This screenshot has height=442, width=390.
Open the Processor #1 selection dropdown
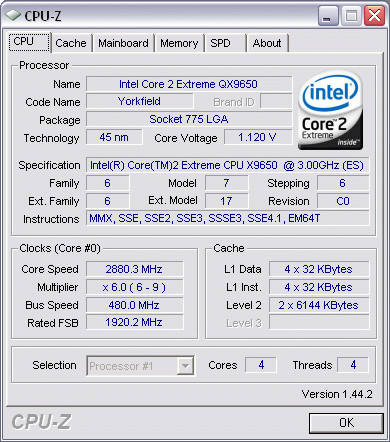[140, 366]
